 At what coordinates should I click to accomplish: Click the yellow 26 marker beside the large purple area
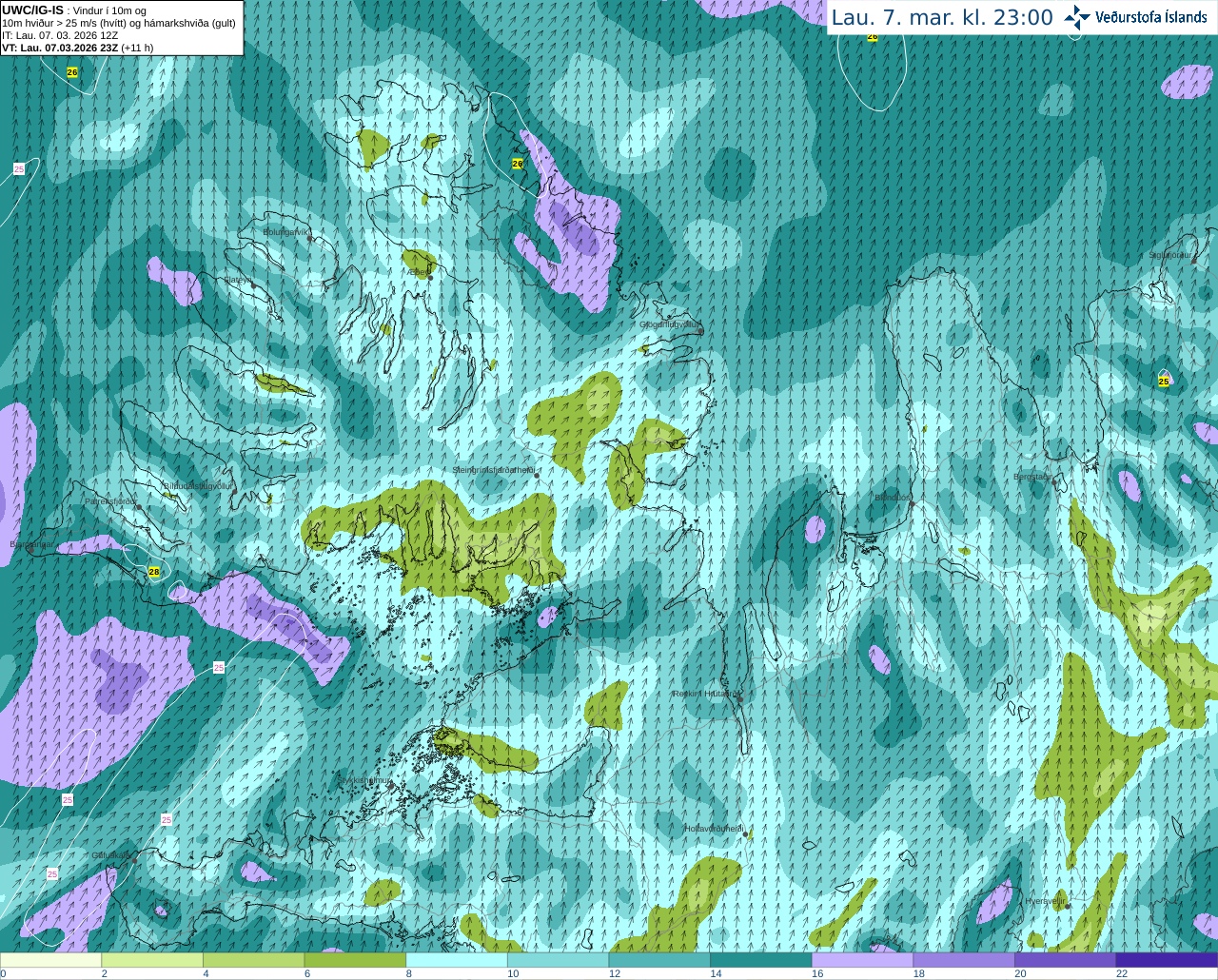[x=518, y=164]
